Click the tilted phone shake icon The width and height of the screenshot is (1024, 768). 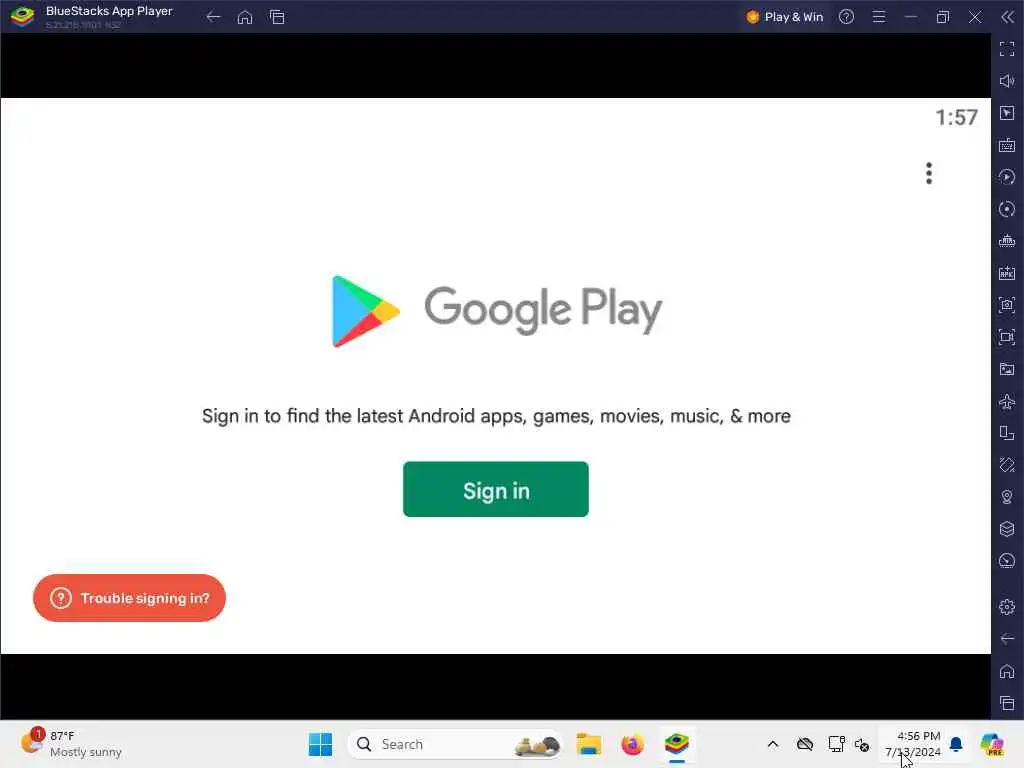[1007, 465]
